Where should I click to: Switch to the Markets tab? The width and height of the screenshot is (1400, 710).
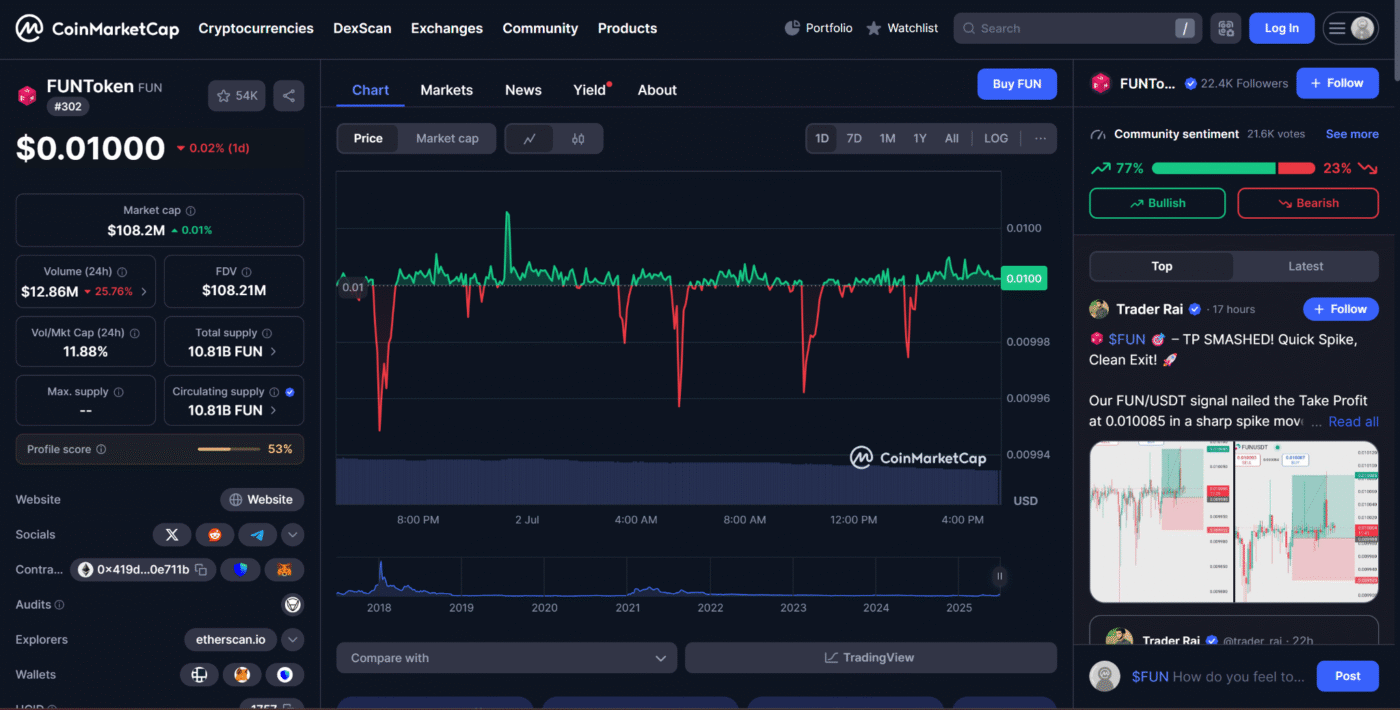pos(447,90)
